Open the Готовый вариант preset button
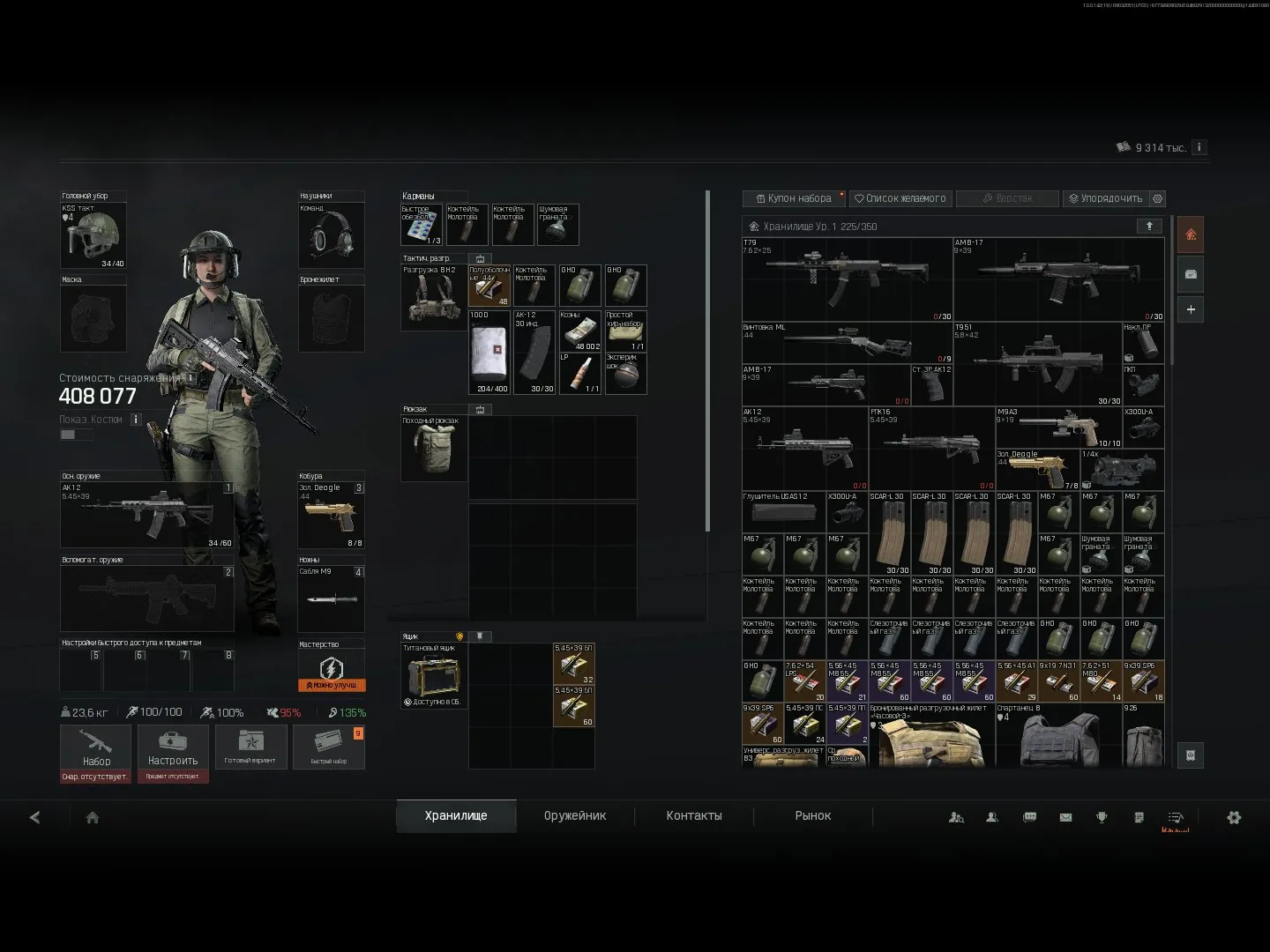Image resolution: width=1270 pixels, height=952 pixels. tap(250, 747)
